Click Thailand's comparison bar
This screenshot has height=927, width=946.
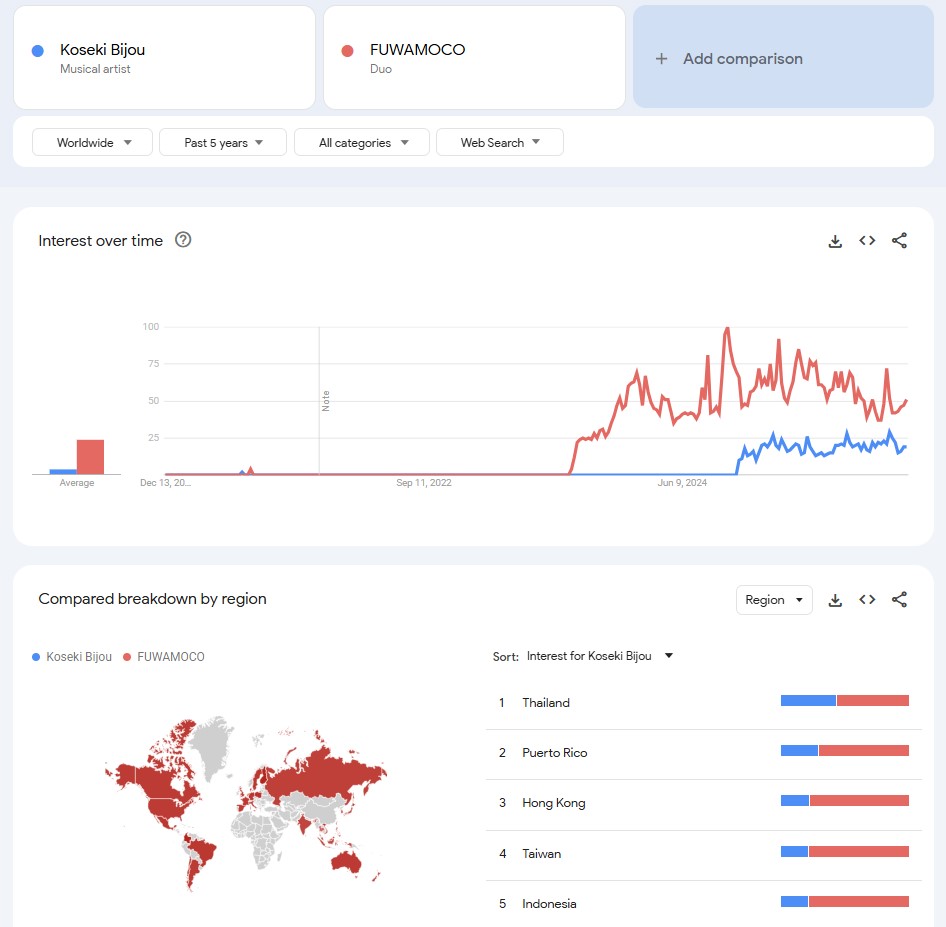[x=845, y=700]
